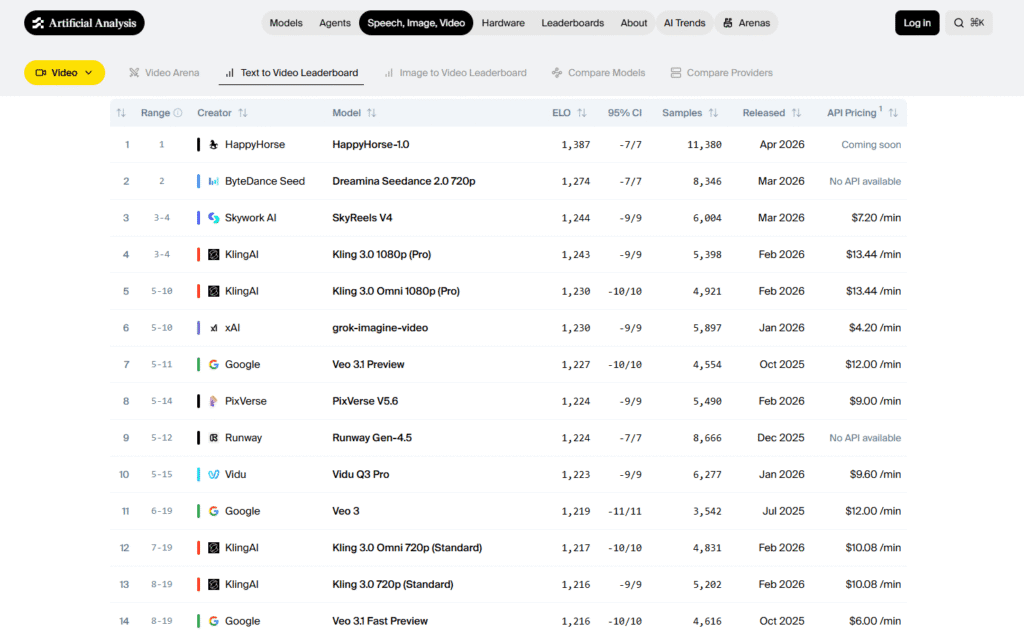Toggle sorting on the ELO column

(x=583, y=112)
